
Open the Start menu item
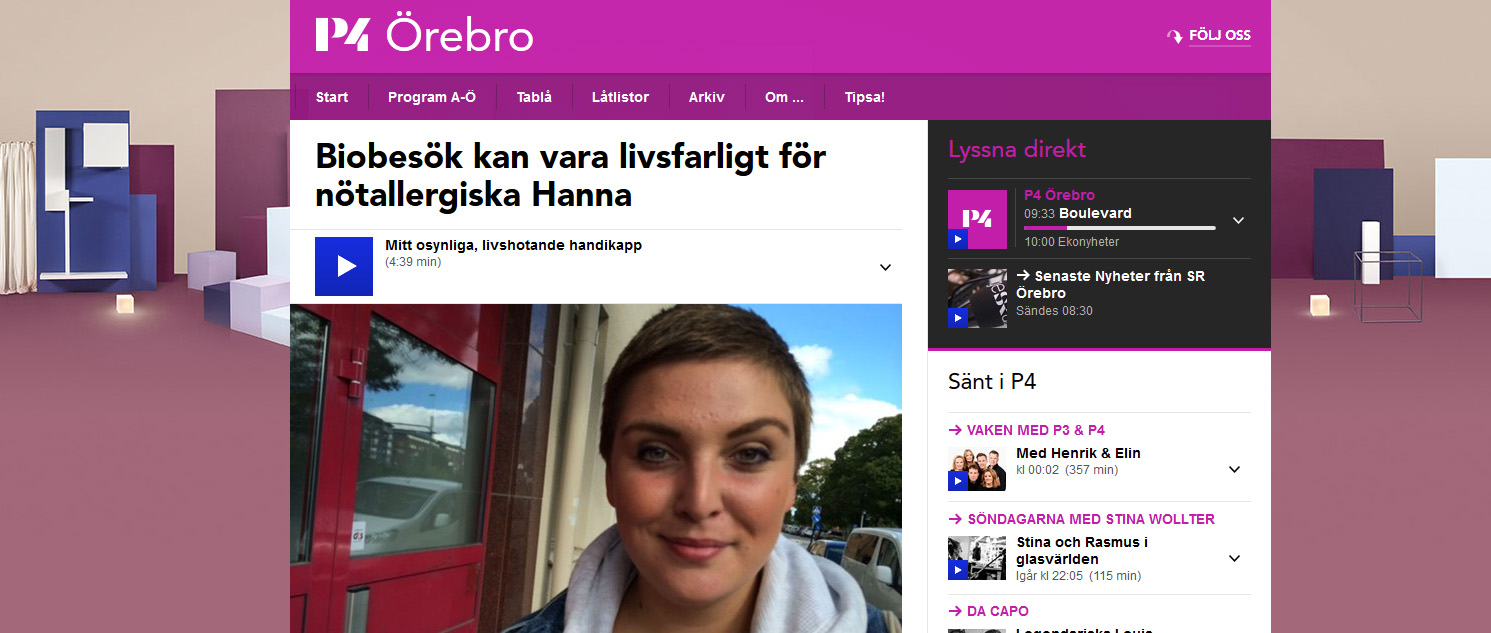point(332,97)
